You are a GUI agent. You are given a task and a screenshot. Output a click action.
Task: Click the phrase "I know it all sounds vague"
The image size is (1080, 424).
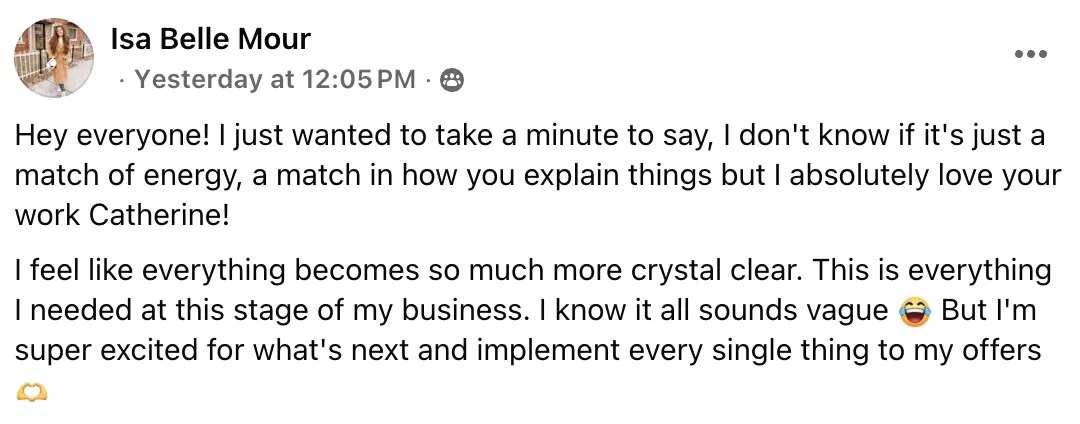tap(711, 311)
